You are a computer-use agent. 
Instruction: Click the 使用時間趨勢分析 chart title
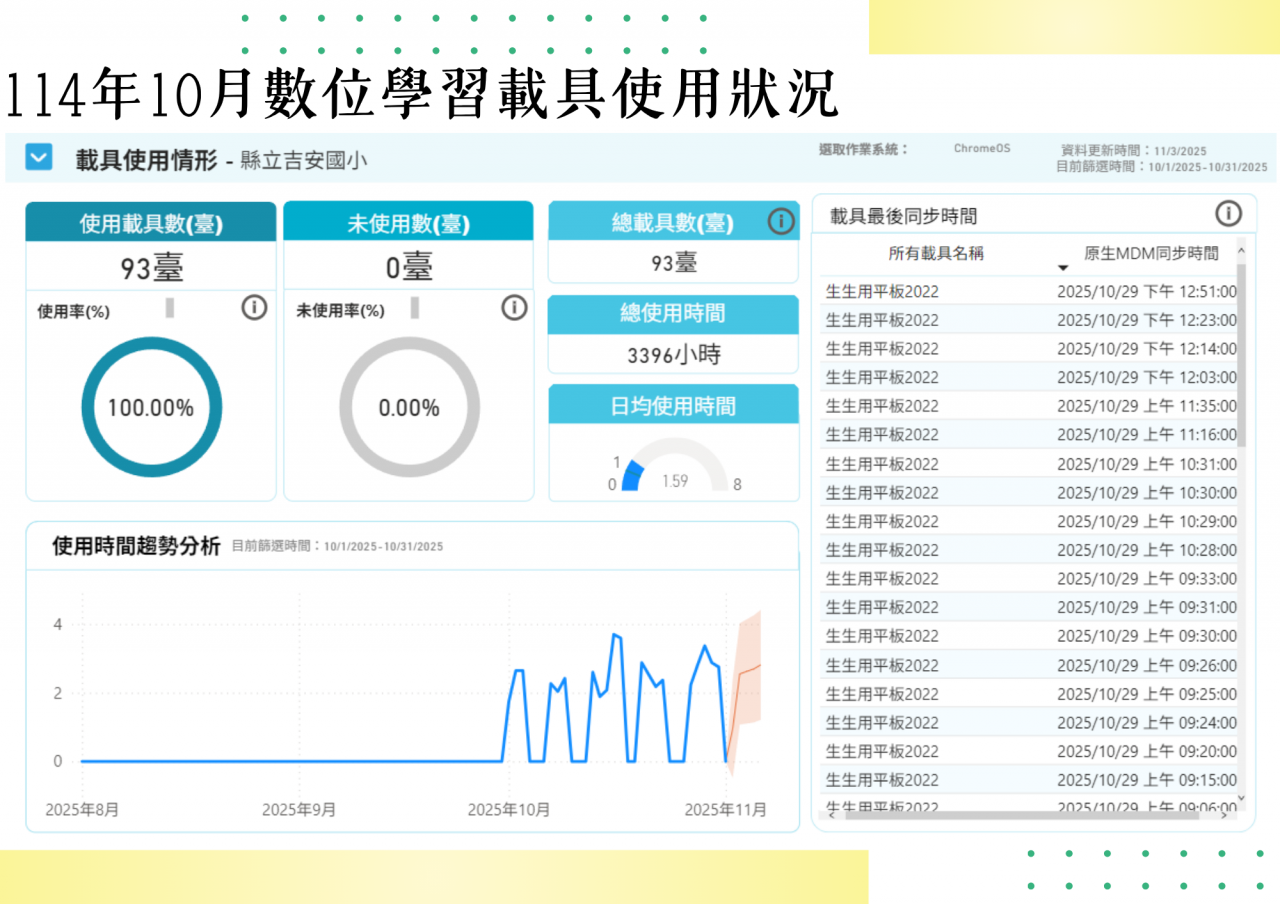pos(136,546)
